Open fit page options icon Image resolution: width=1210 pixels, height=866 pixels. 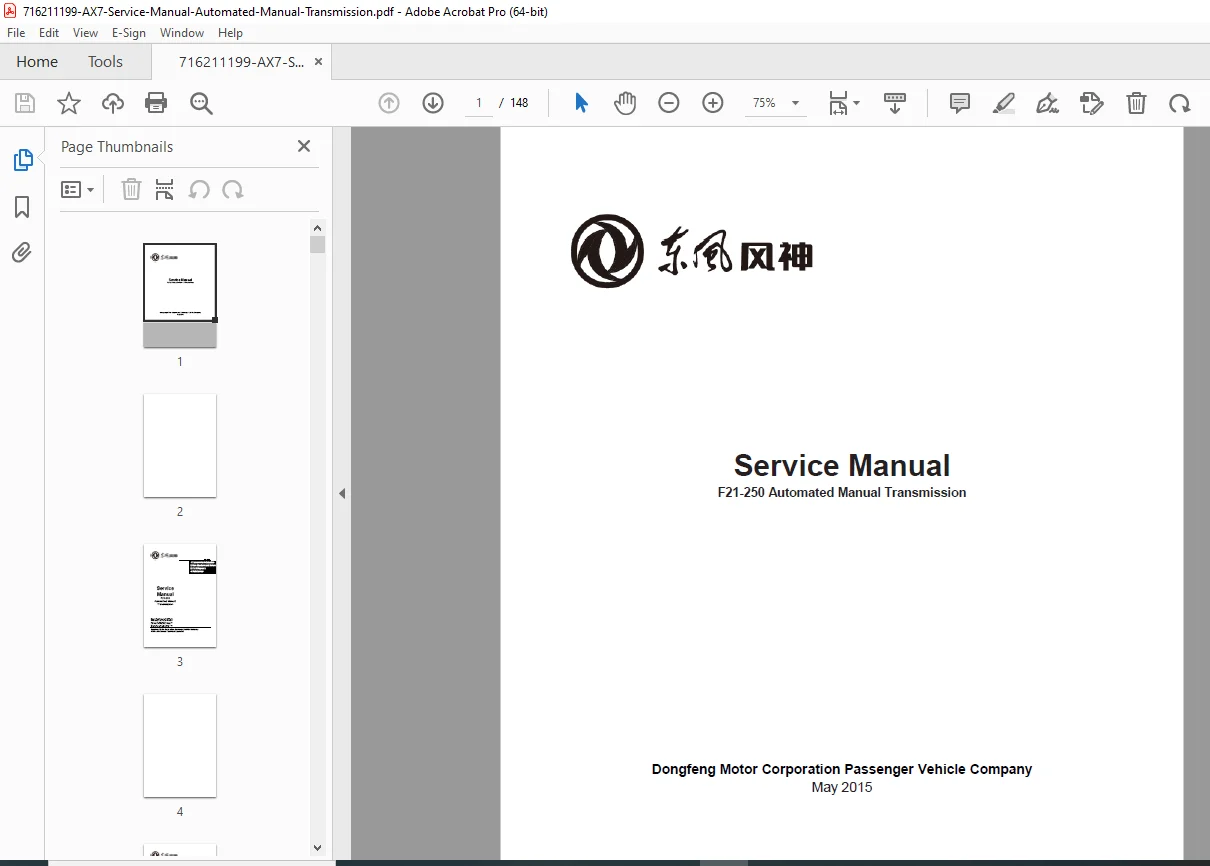[x=843, y=103]
